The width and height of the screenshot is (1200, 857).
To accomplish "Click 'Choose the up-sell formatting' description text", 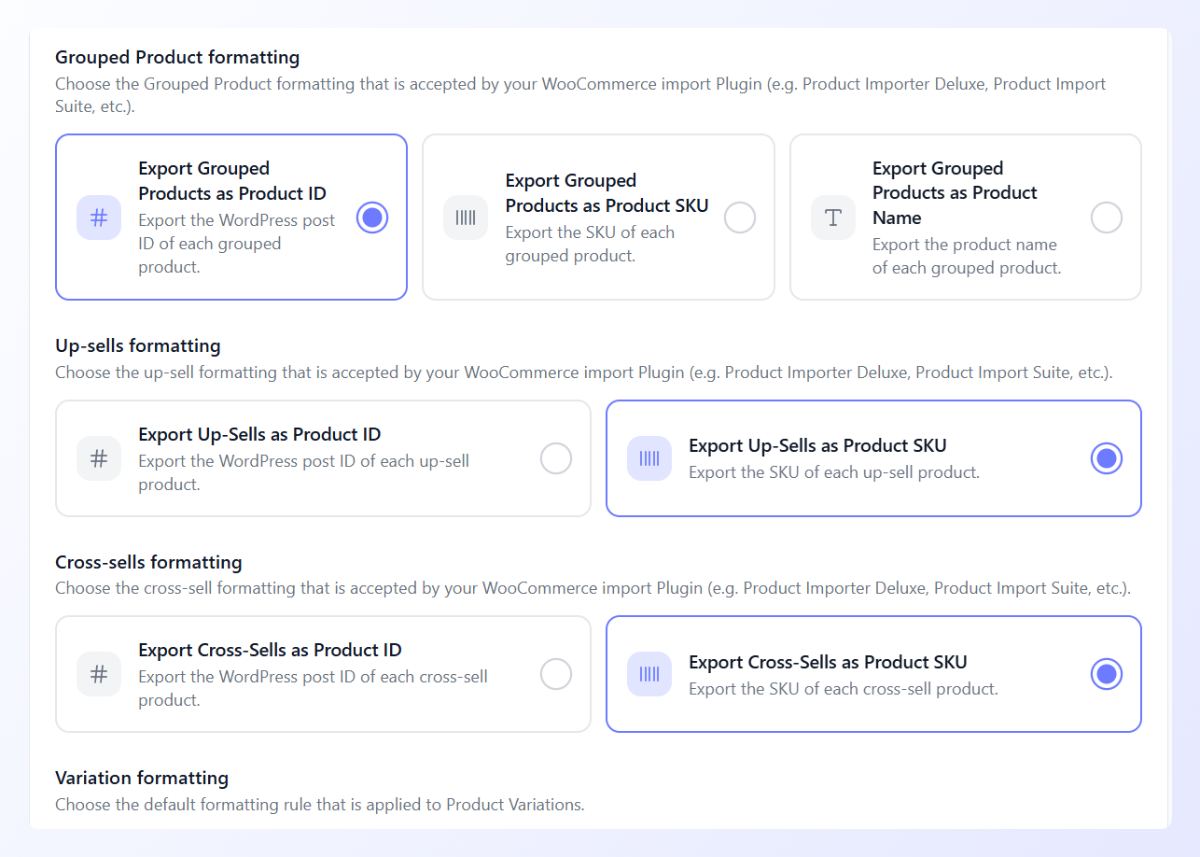I will click(x=584, y=372).
